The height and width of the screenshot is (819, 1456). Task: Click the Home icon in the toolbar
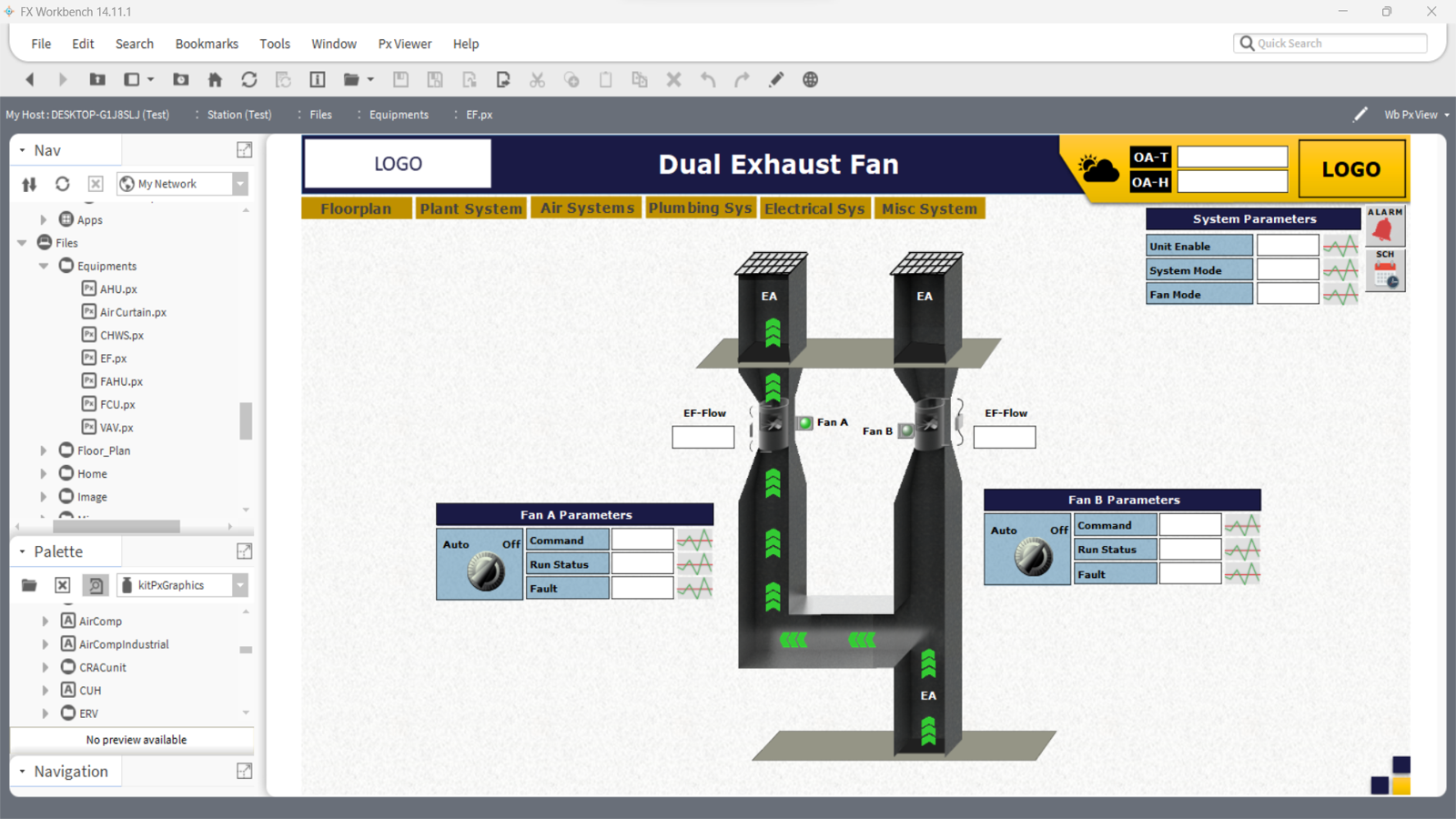pyautogui.click(x=215, y=80)
